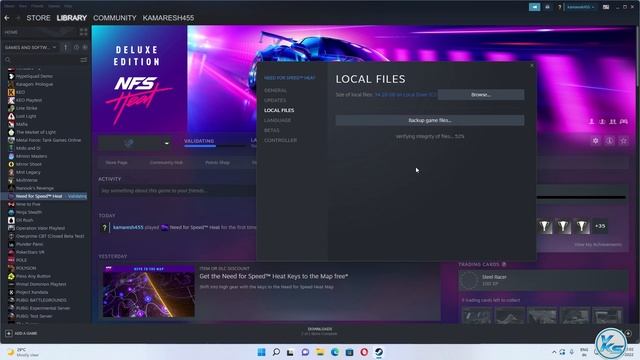This screenshot has height=360, width=640.
Task: Open Opera browser from taskbar
Action: 364,352
